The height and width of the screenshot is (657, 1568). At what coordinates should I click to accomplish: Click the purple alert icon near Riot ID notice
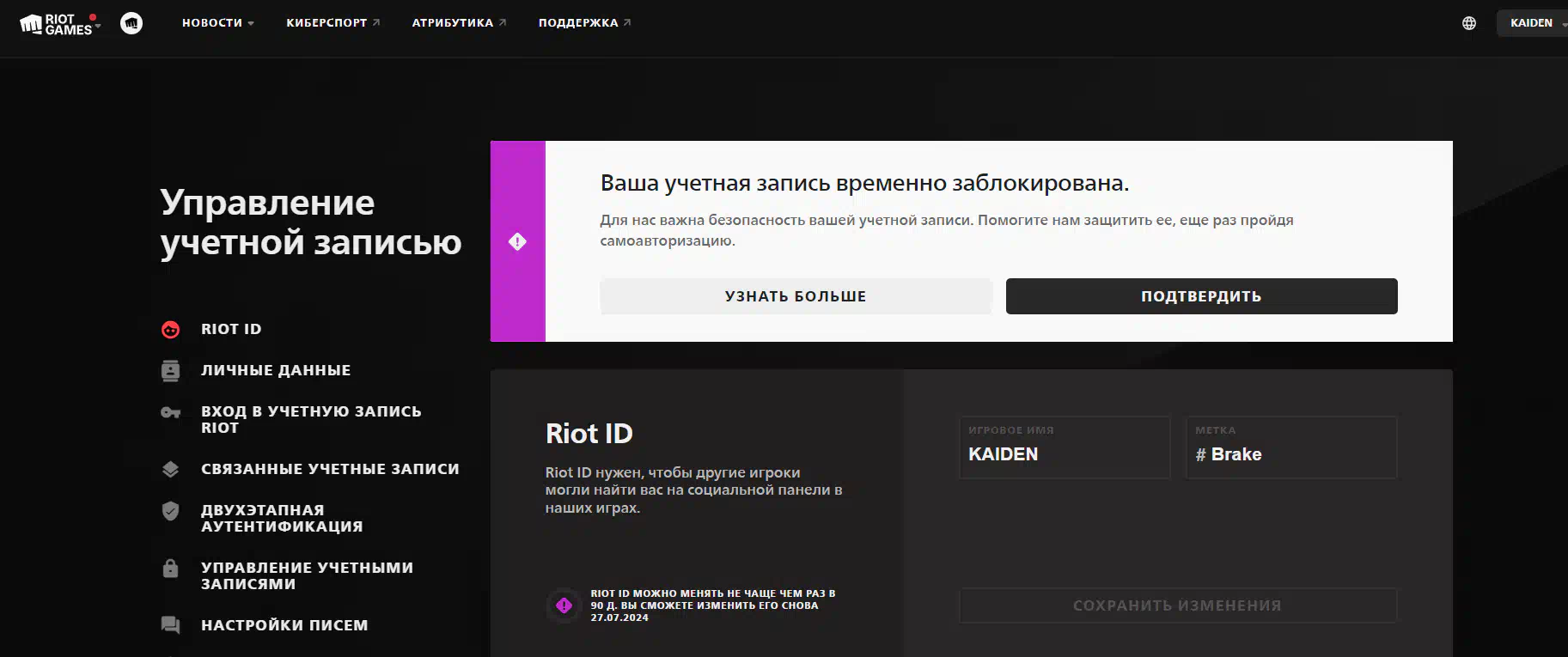(564, 605)
